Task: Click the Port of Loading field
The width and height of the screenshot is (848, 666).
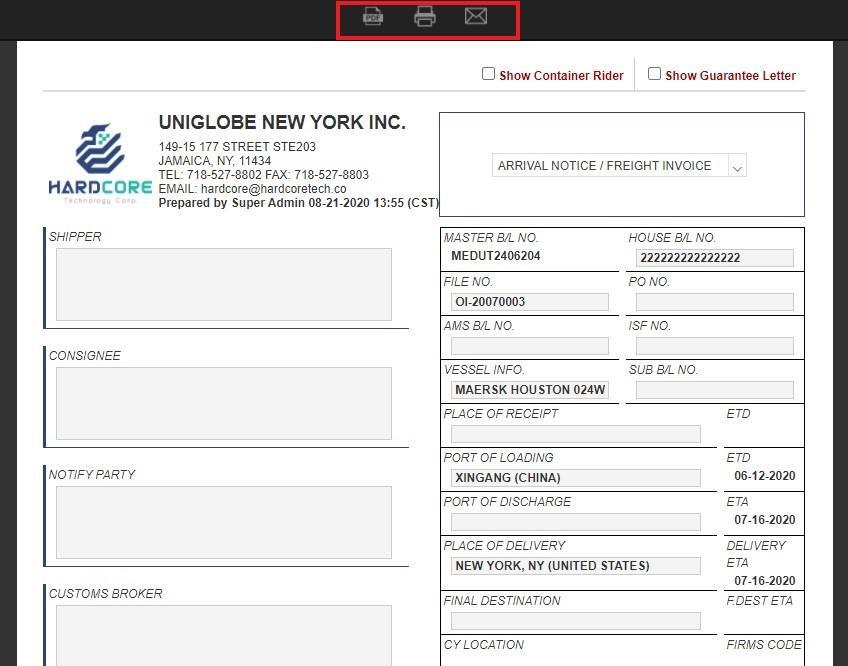Action: click(x=575, y=478)
